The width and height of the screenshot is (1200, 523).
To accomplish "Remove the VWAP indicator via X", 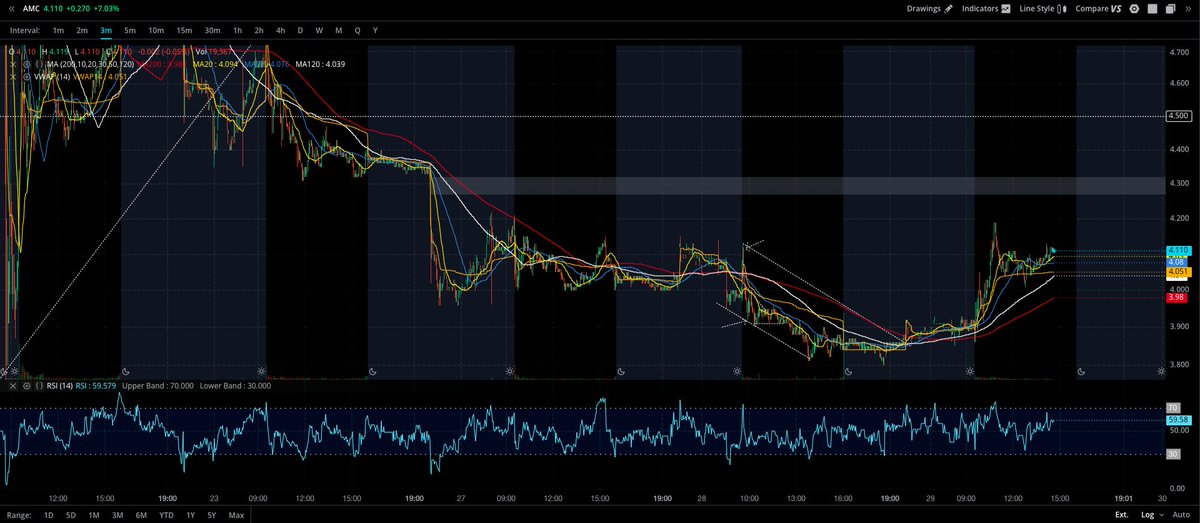I will (x=13, y=77).
